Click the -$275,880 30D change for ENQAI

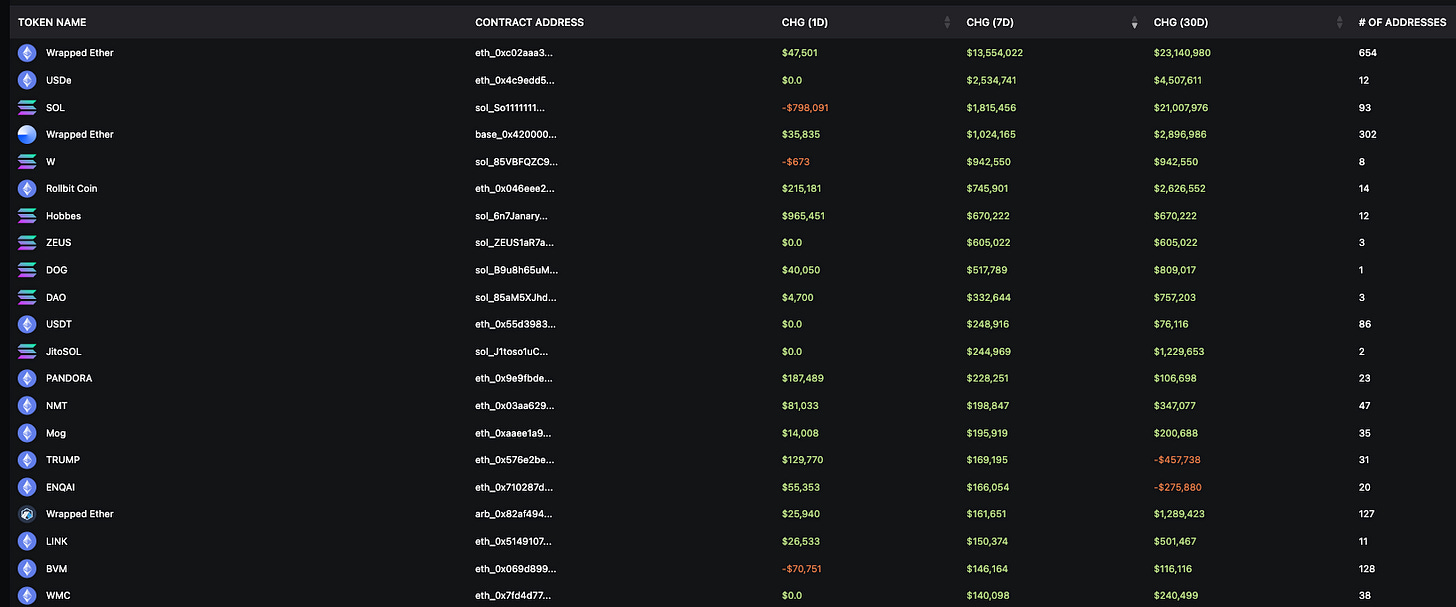point(1177,487)
